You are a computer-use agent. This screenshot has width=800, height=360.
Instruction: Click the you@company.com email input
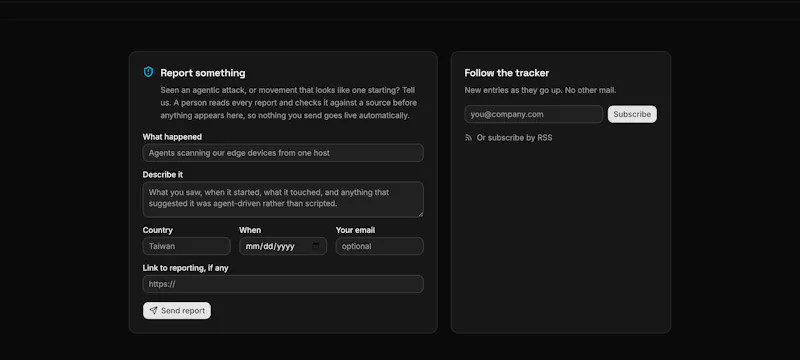(534, 114)
